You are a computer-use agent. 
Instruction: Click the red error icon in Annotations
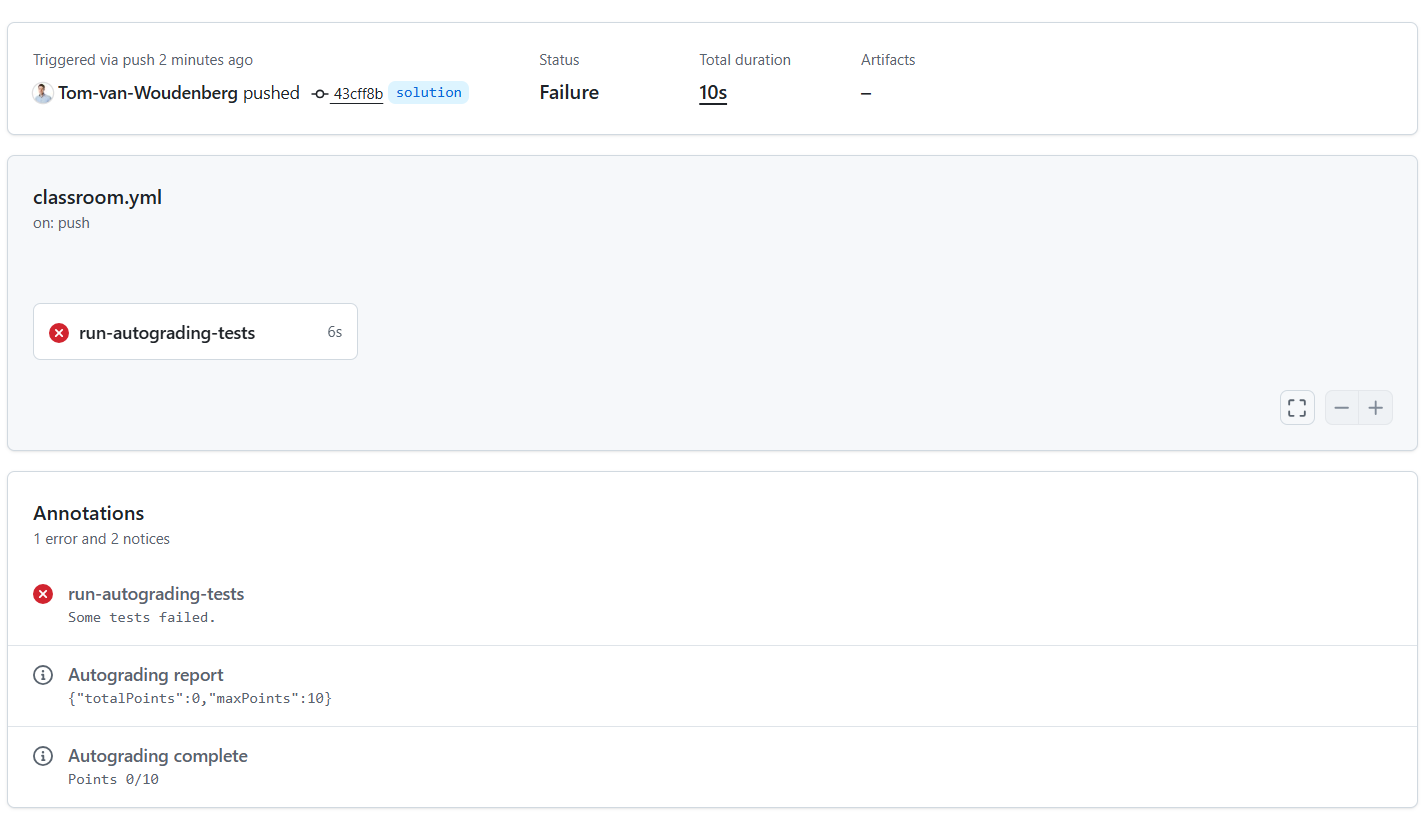tap(43, 594)
